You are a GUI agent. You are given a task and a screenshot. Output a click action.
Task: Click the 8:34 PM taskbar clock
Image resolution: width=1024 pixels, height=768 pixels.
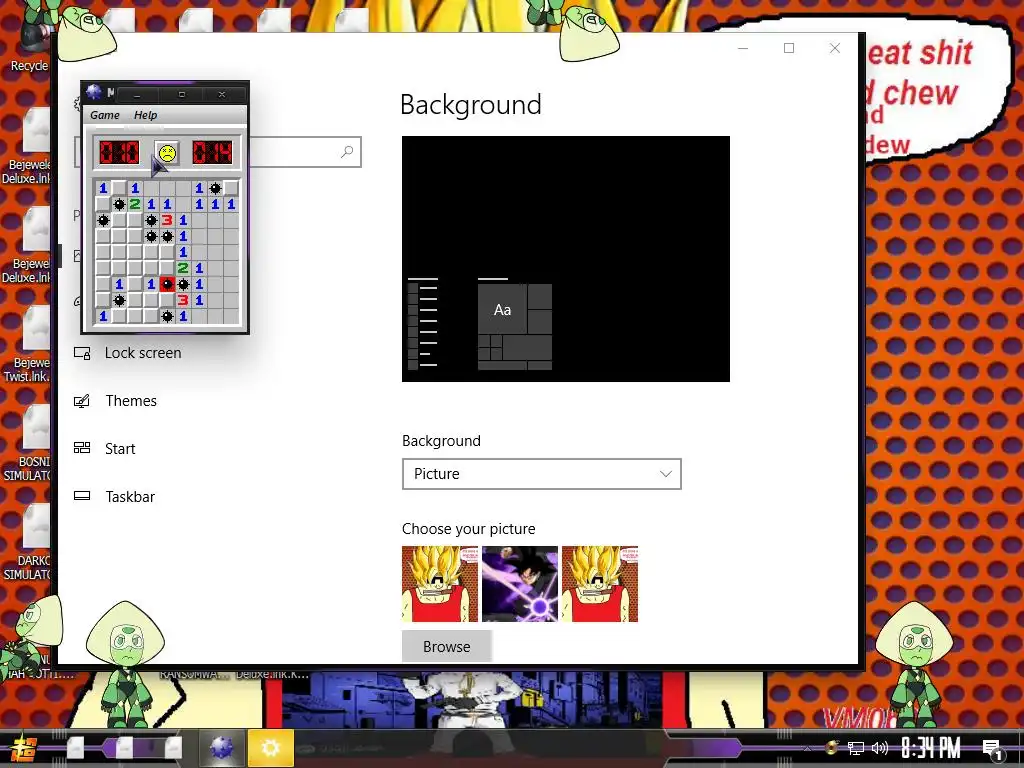(931, 748)
